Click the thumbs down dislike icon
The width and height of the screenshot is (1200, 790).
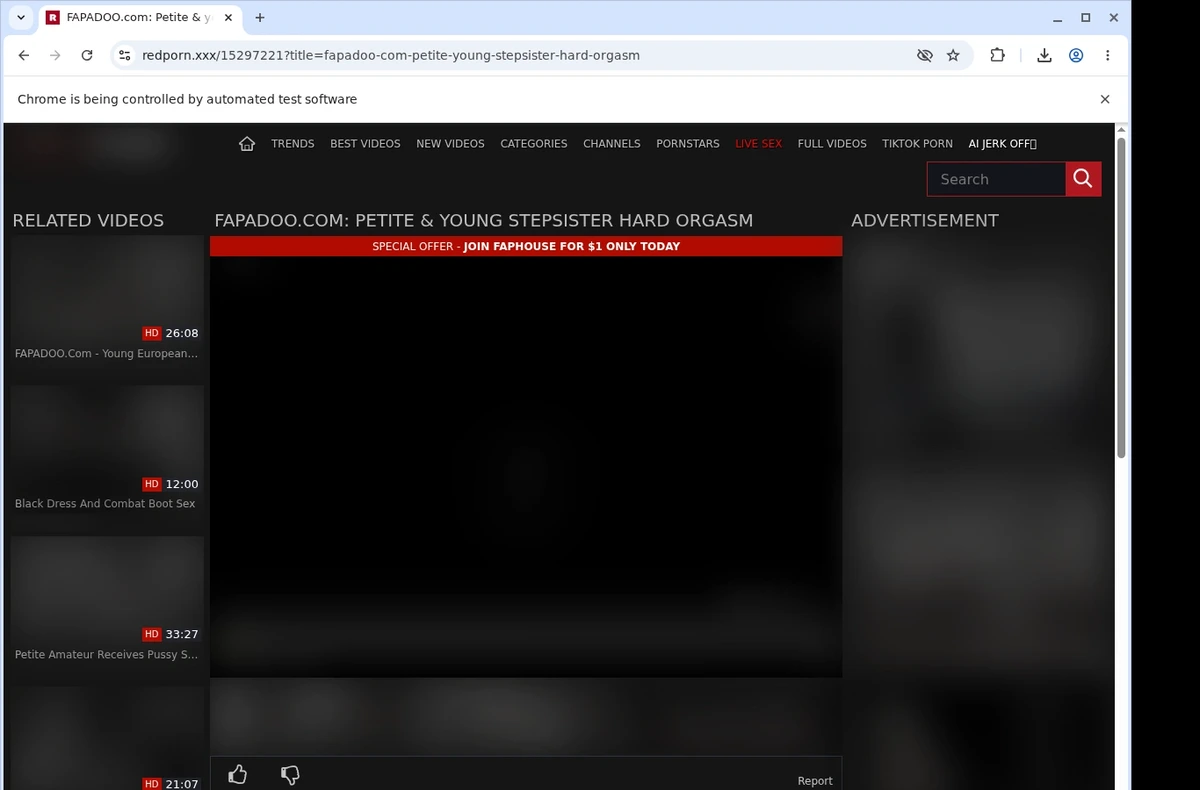pos(290,774)
